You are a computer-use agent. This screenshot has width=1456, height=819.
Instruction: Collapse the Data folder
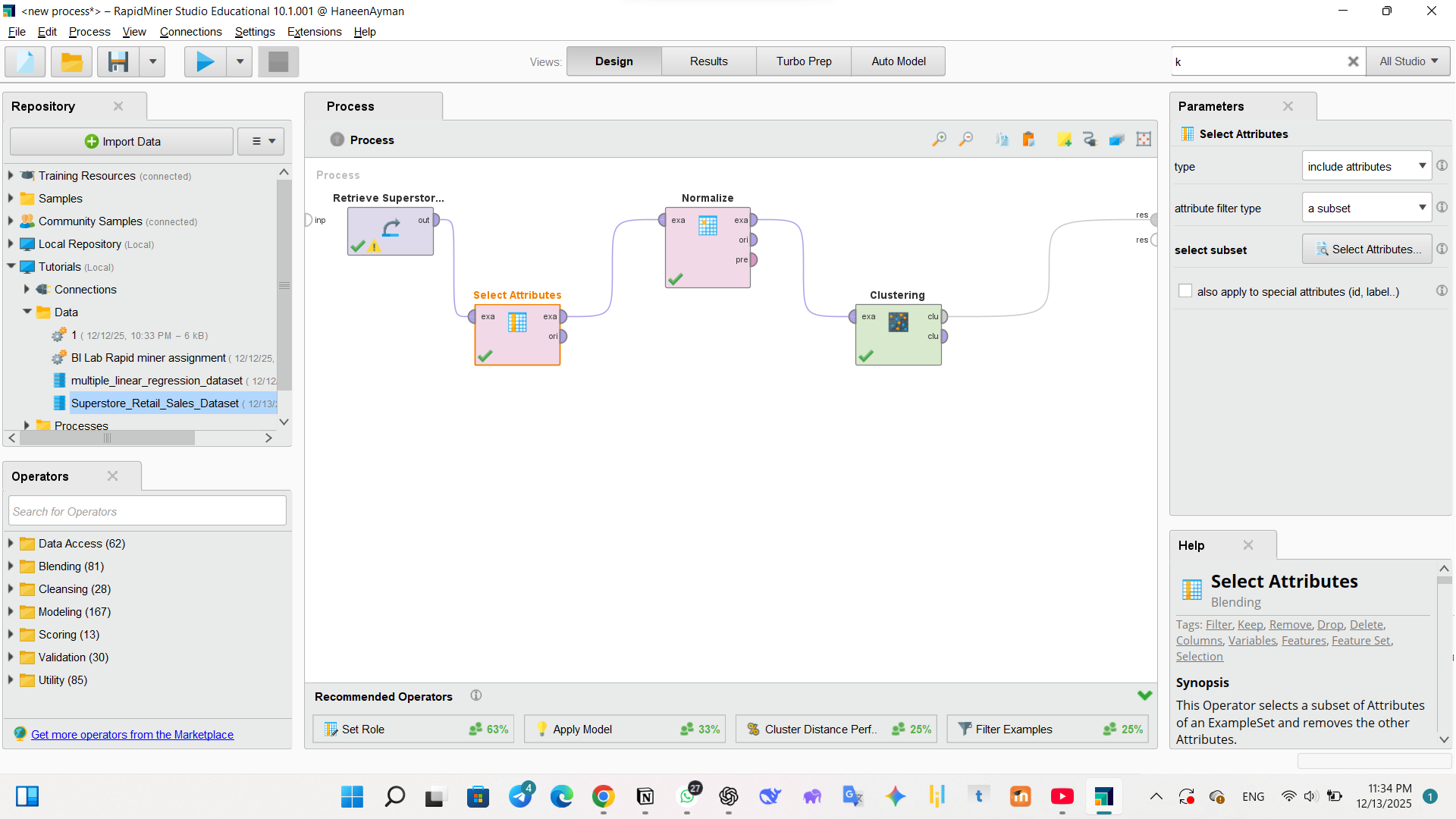tap(27, 312)
